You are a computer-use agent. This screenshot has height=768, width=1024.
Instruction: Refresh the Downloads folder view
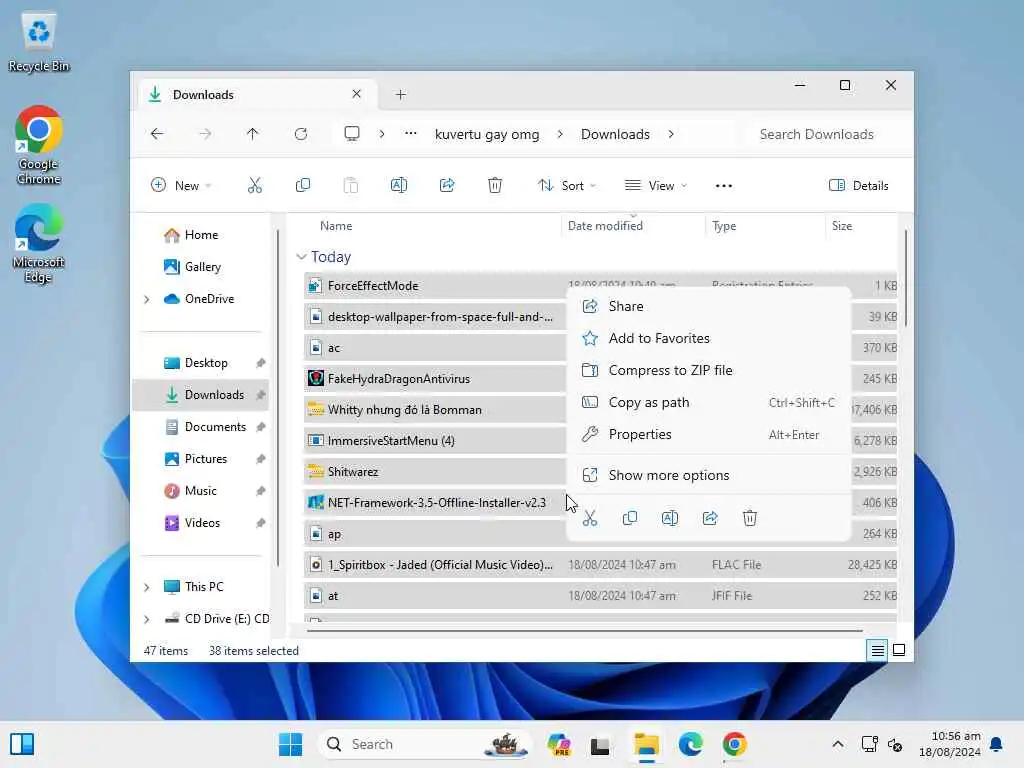pos(300,134)
